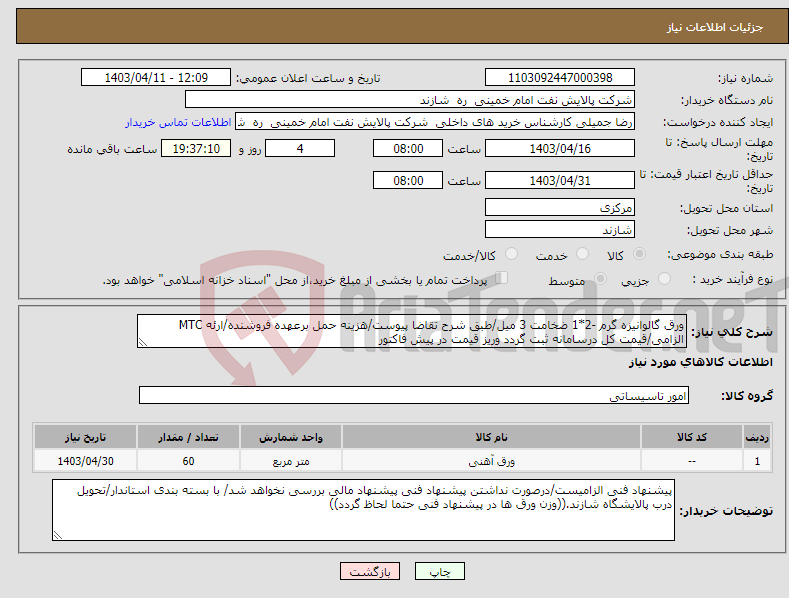The width and height of the screenshot is (789, 598).
Task: Select the متوسط purchase type radio
Action: point(600,278)
